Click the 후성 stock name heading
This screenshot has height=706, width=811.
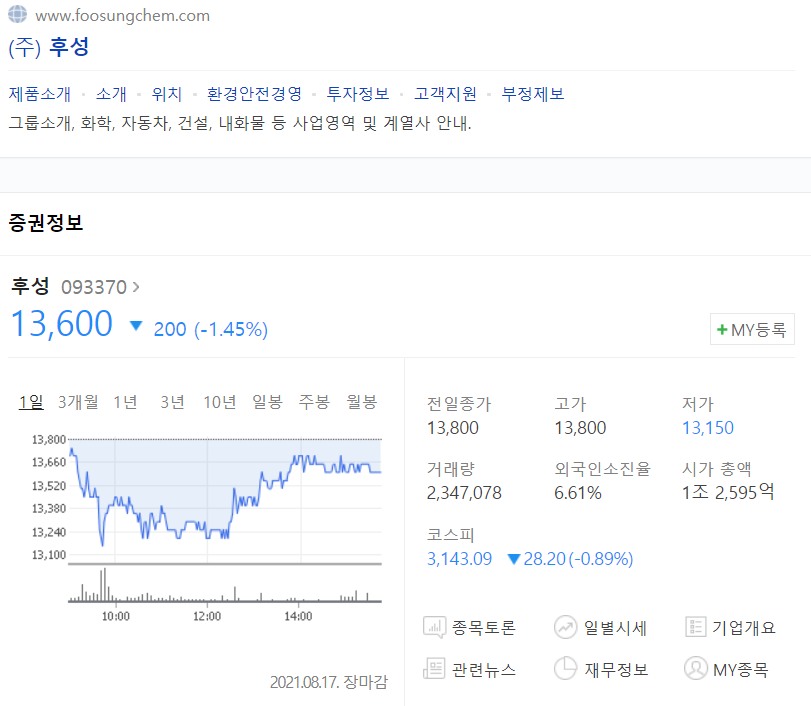30,286
